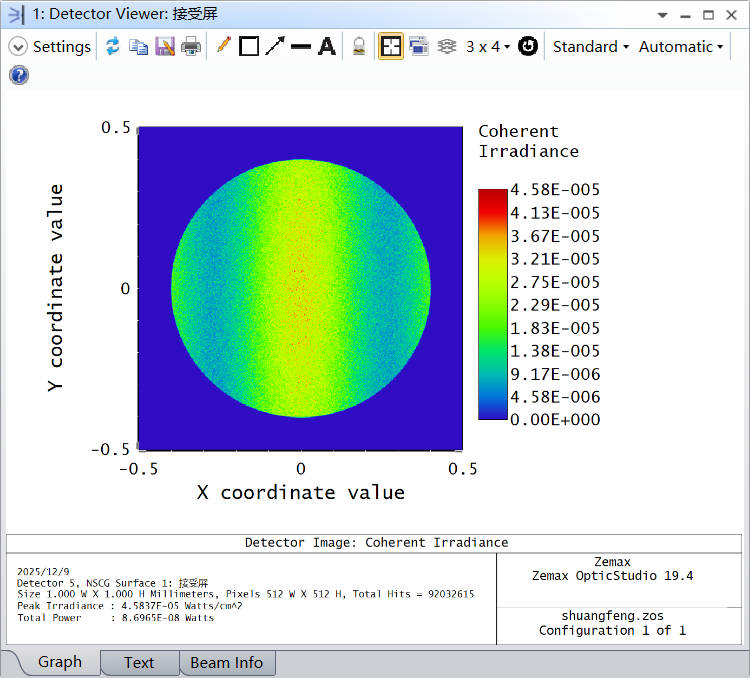Click the Total Power text line
Screen dimensions: 750x678
115,618
